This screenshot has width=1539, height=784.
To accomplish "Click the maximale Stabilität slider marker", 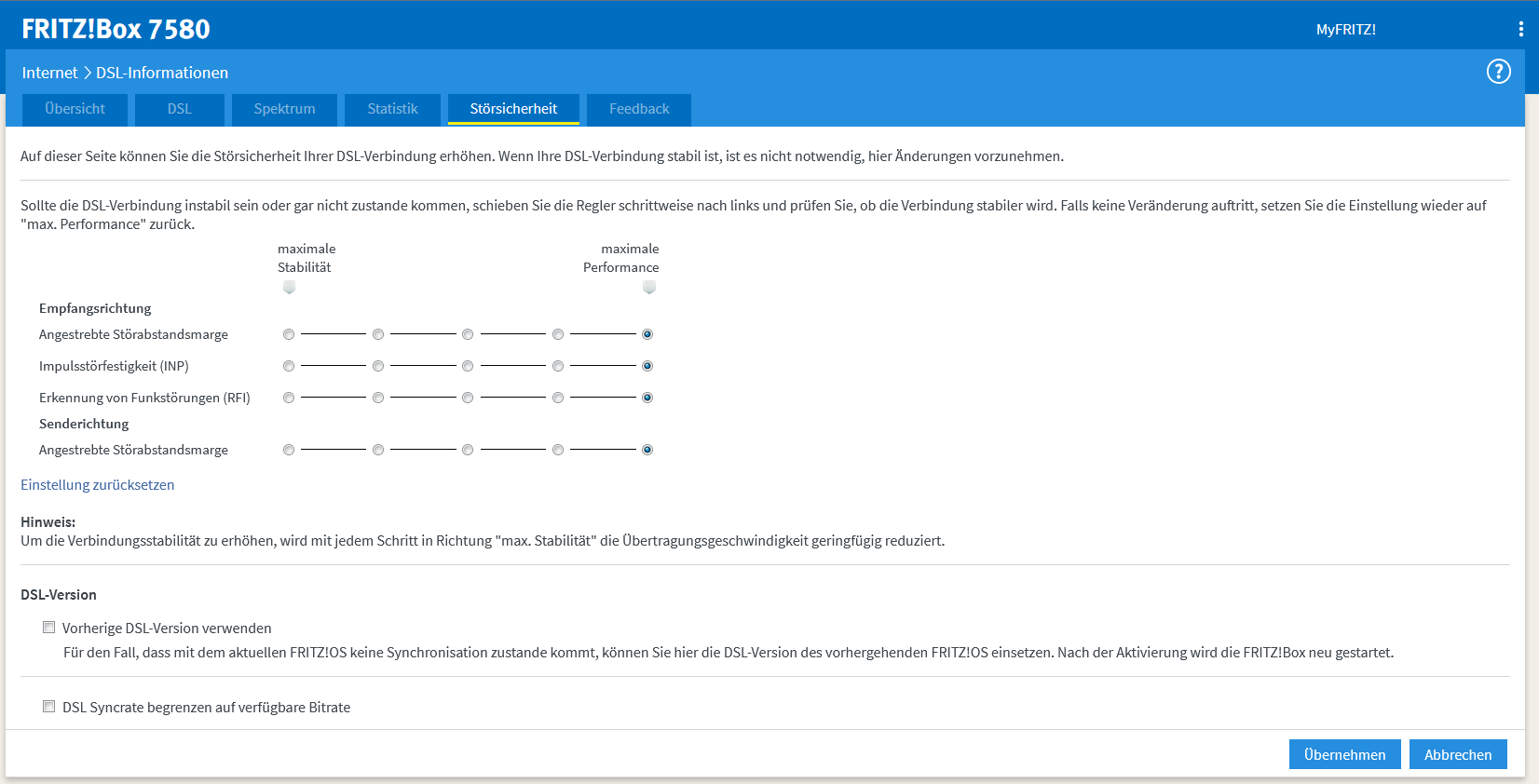I will pyautogui.click(x=289, y=287).
